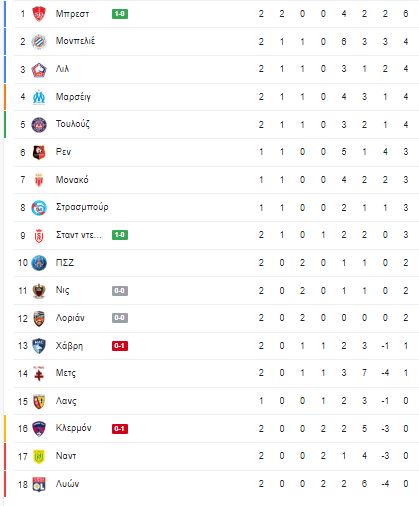The width and height of the screenshot is (419, 506).
Task: Click the PSG club logo
Action: pos(39,263)
